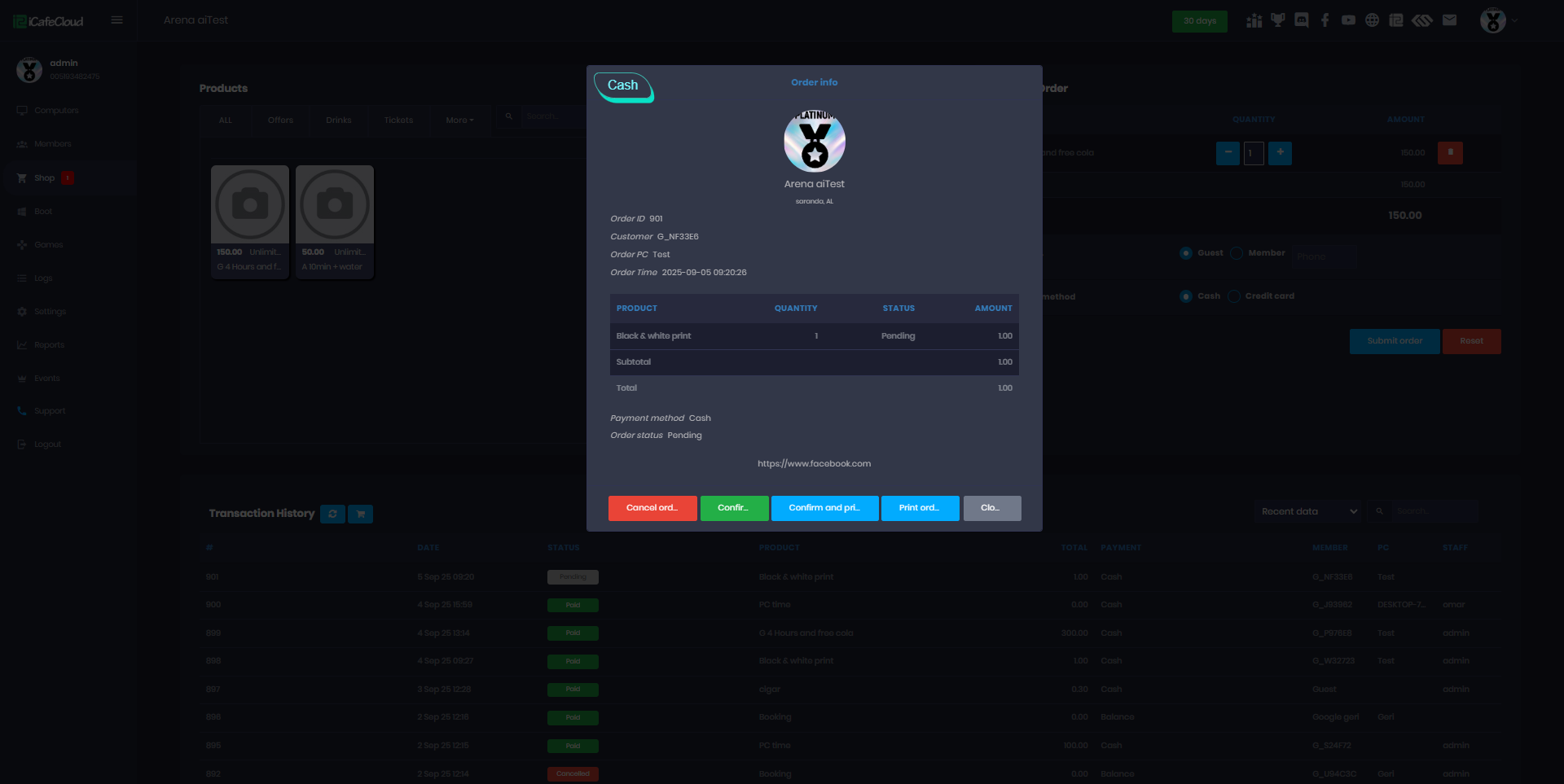
Task: Click the Members people icon in sidebar
Action: (22, 144)
